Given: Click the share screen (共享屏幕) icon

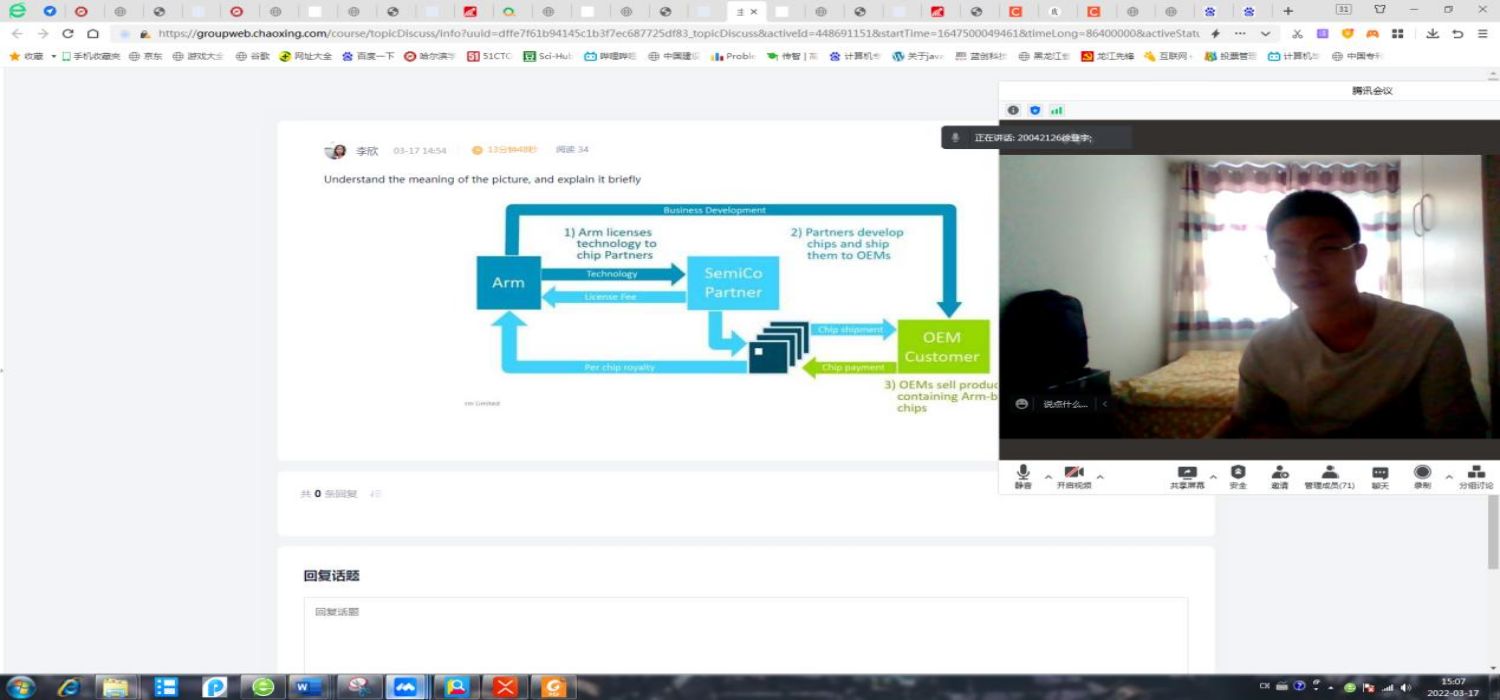Looking at the screenshot, I should click(1187, 474).
